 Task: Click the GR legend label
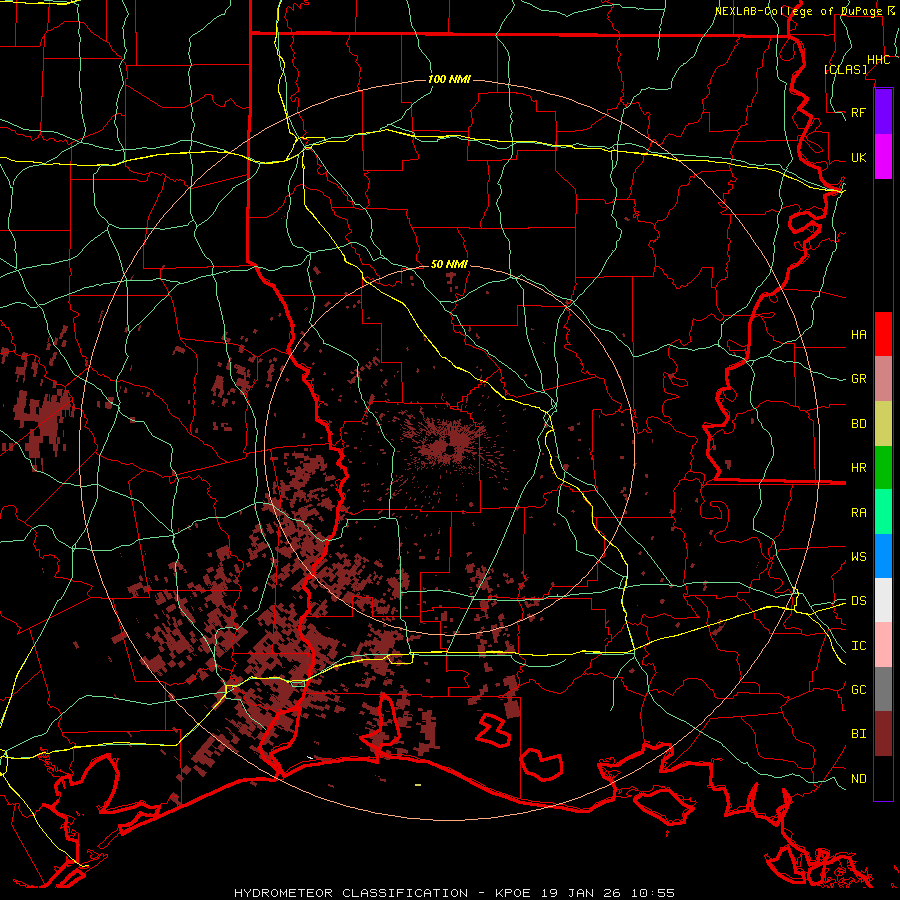pyautogui.click(x=859, y=379)
